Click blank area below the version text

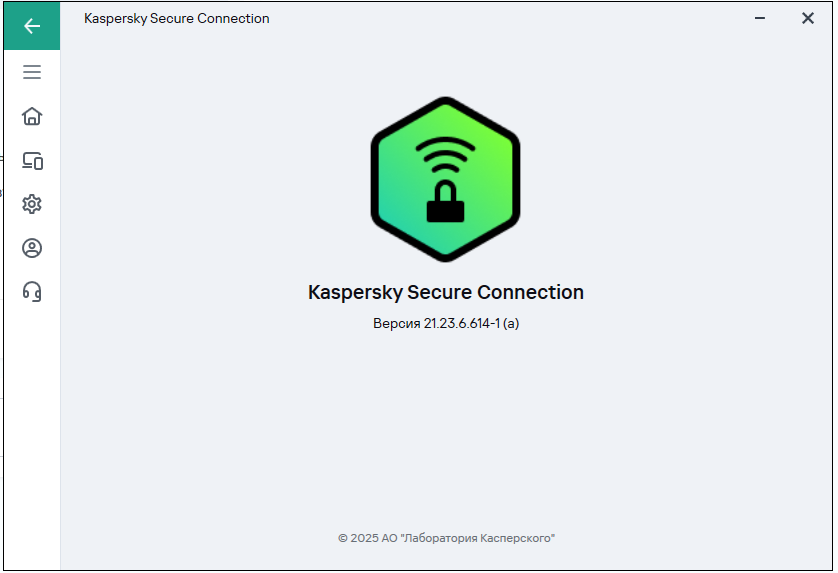445,420
